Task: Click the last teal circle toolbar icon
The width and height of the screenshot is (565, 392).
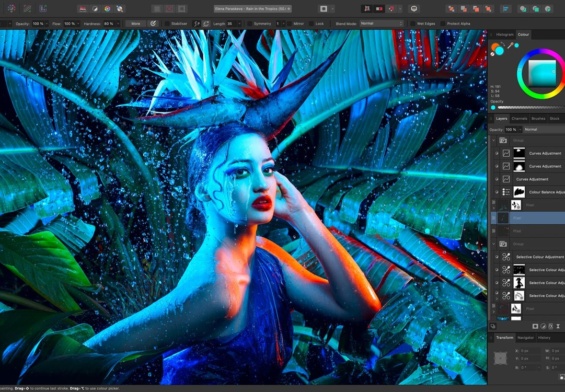Action: click(548, 9)
